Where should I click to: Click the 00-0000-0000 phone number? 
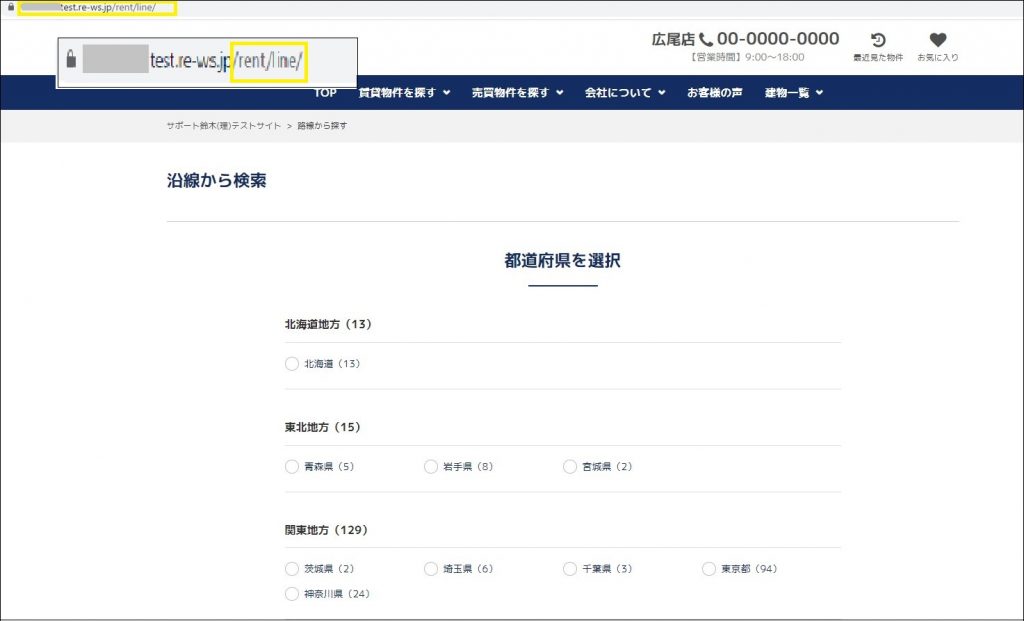tap(777, 39)
